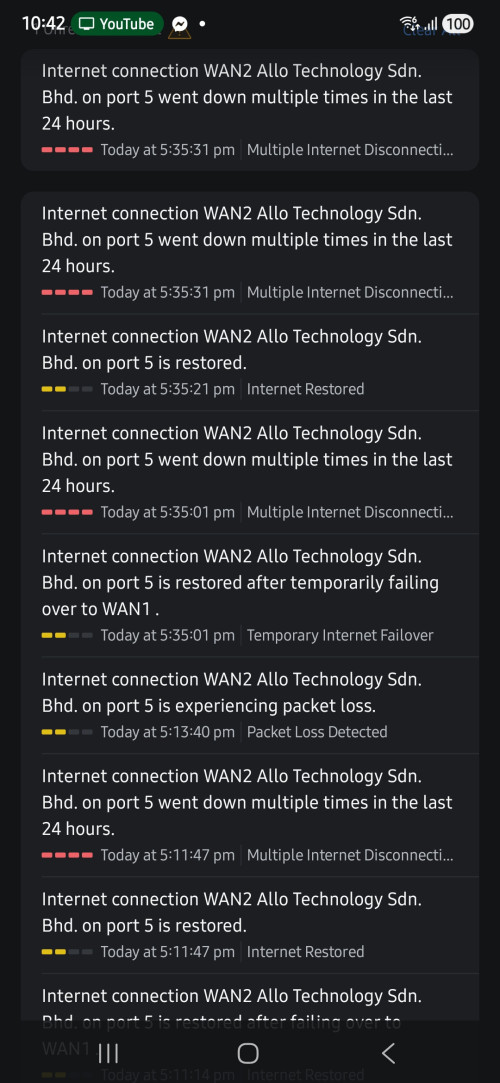Open multiple disconnections alert from 5:11:47 pm

[x=250, y=816]
